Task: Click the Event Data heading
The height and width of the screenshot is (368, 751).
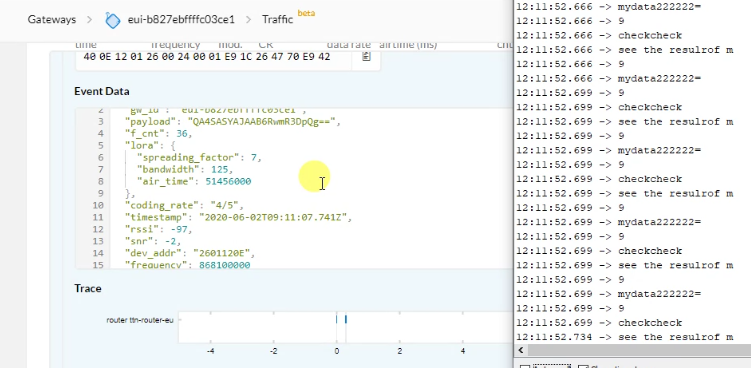Action: pos(102,91)
